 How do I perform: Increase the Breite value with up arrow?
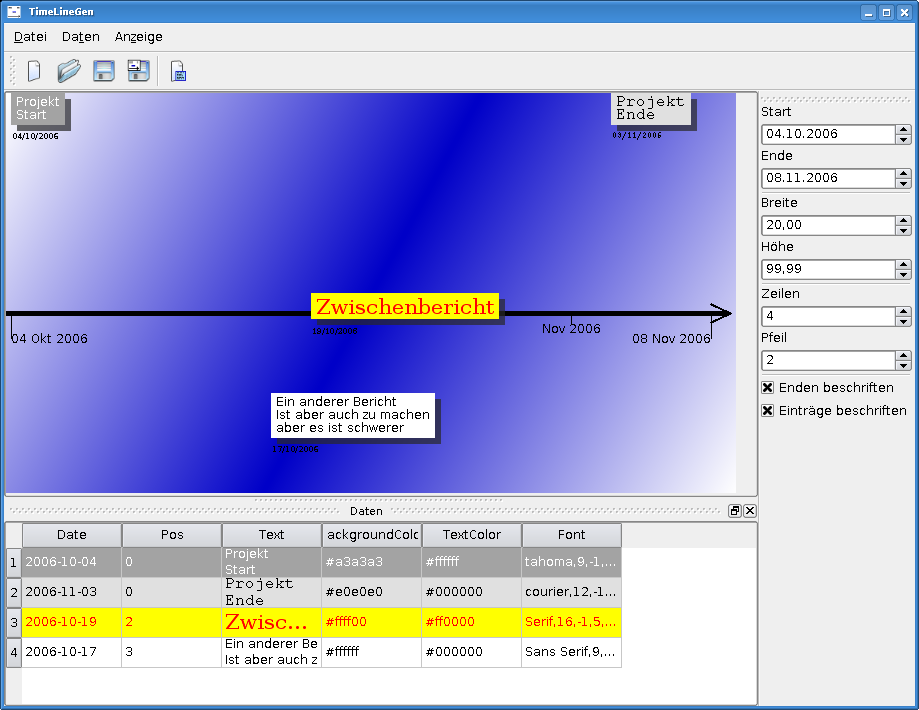903,220
